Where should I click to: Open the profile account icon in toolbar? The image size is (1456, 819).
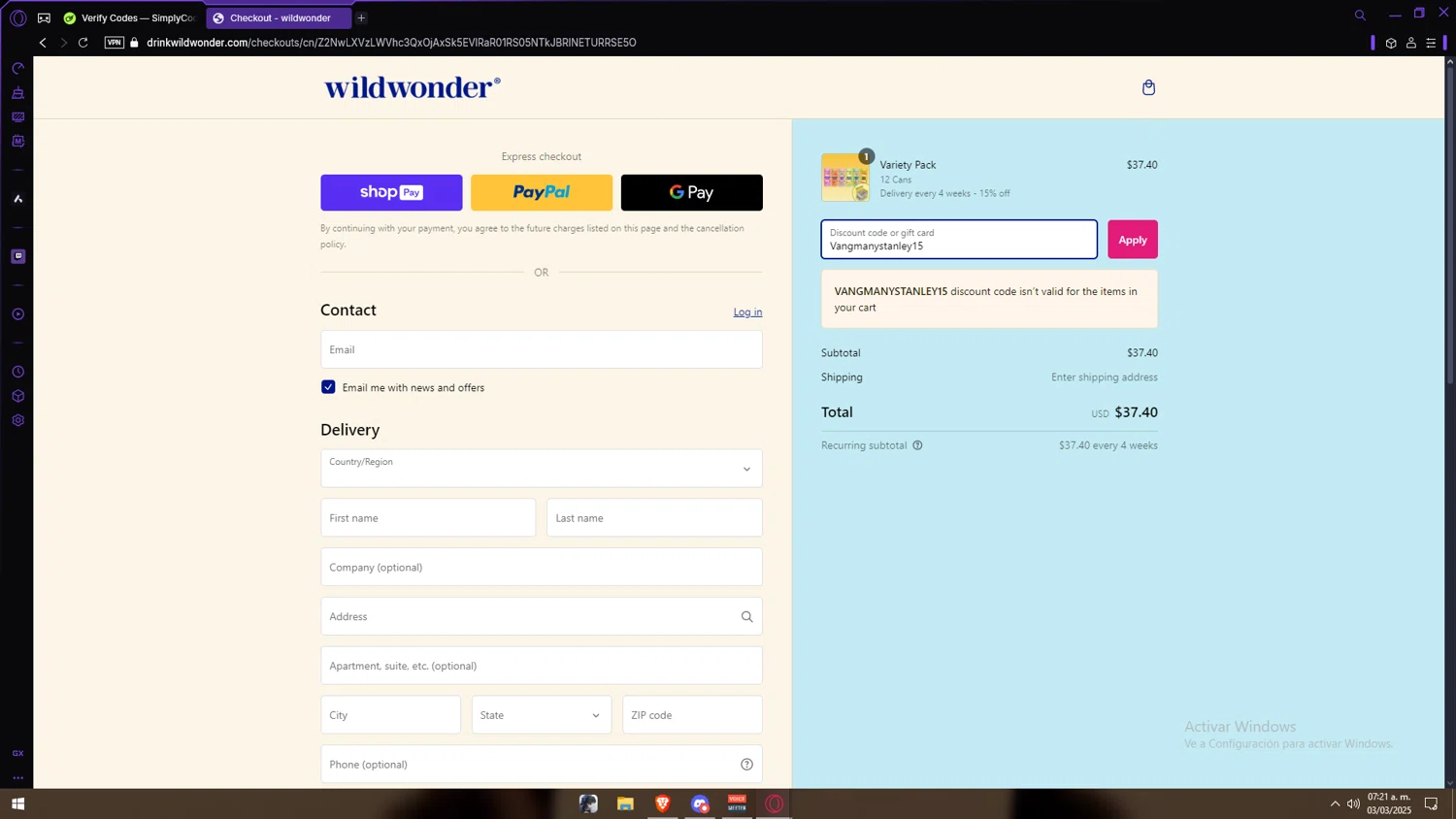click(x=1411, y=43)
